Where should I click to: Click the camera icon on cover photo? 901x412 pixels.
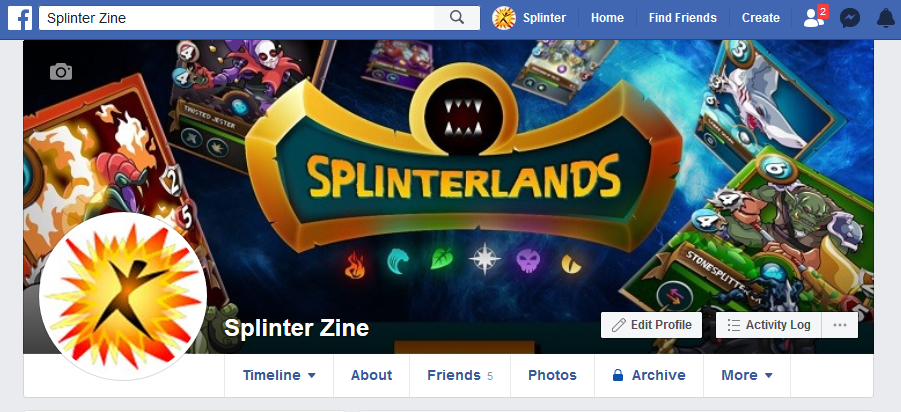(x=61, y=72)
